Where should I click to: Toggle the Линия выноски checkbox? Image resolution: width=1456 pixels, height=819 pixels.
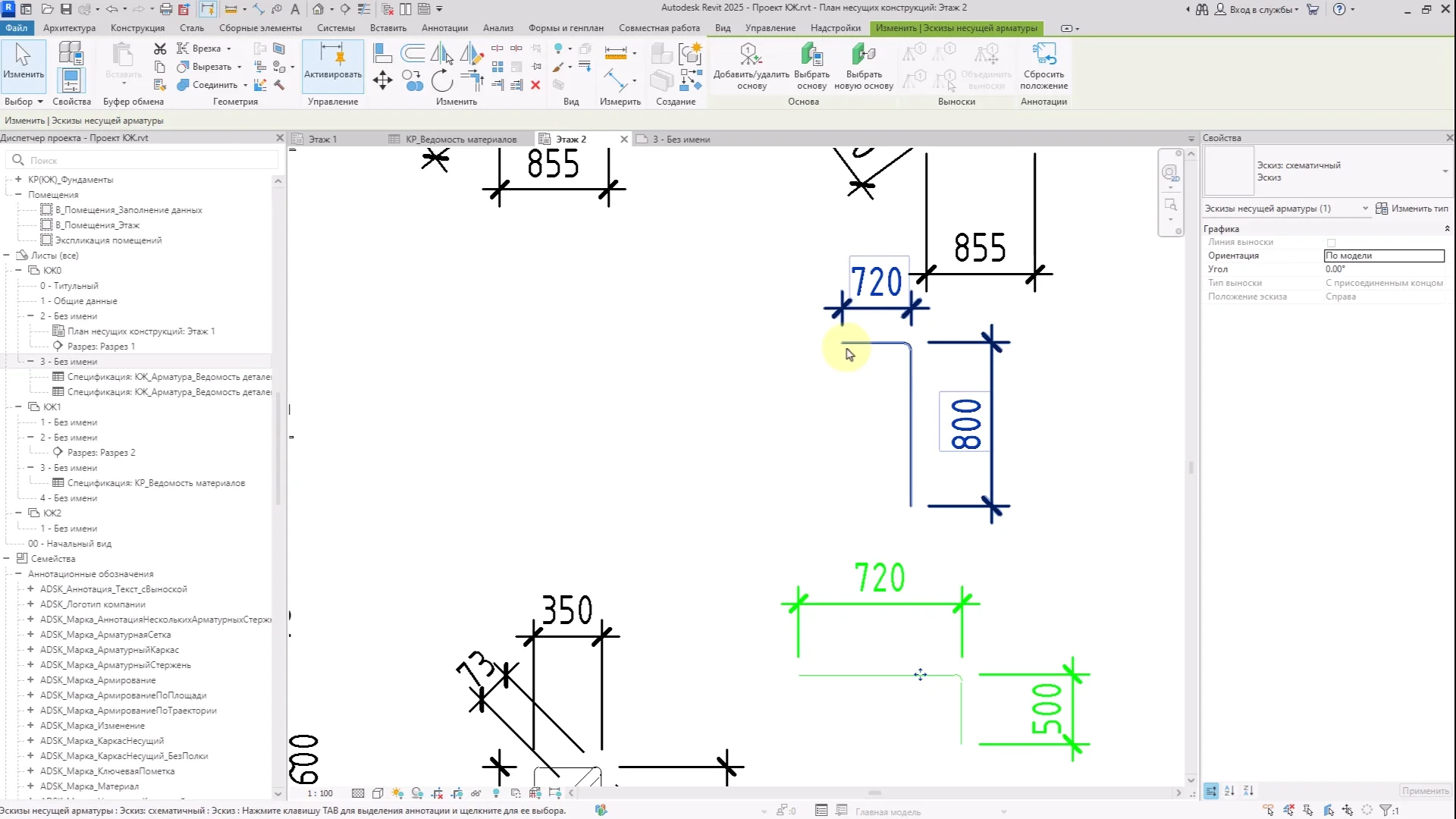[1331, 243]
